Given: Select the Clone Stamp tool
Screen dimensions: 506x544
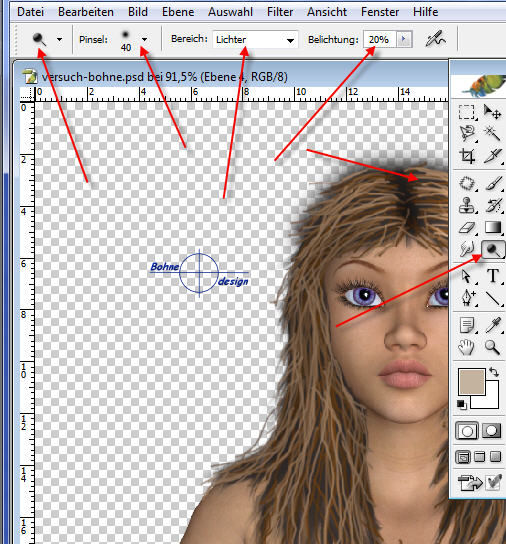Looking at the screenshot, I should coord(466,205).
